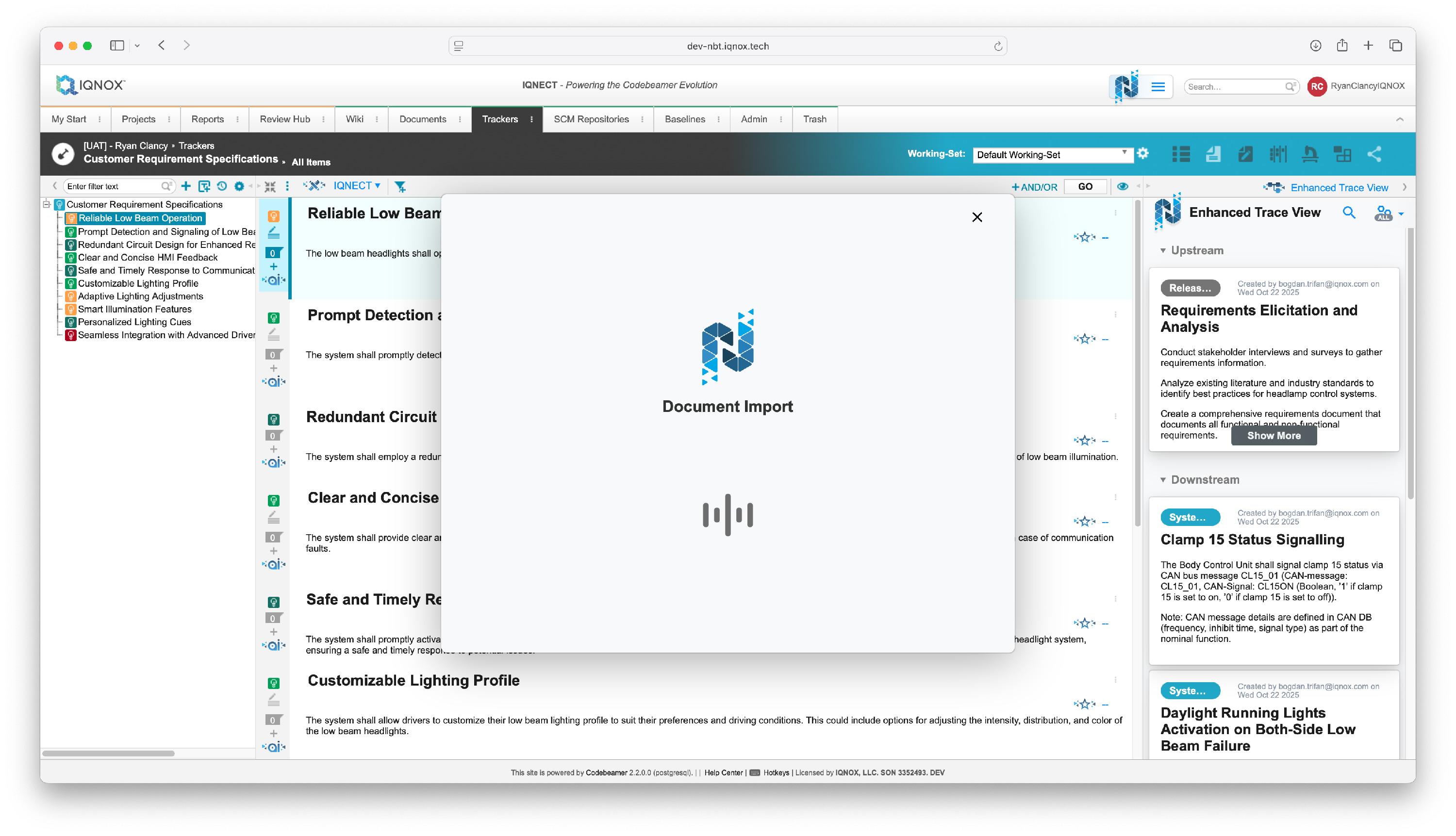This screenshot has width=1456, height=836.
Task: Click the Show More button
Action: [1274, 435]
